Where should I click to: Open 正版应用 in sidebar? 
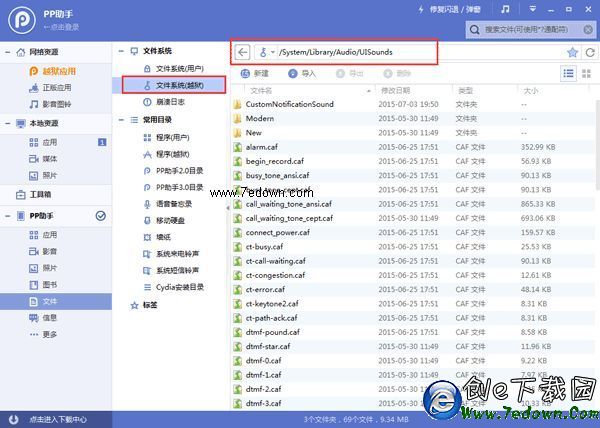point(51,88)
